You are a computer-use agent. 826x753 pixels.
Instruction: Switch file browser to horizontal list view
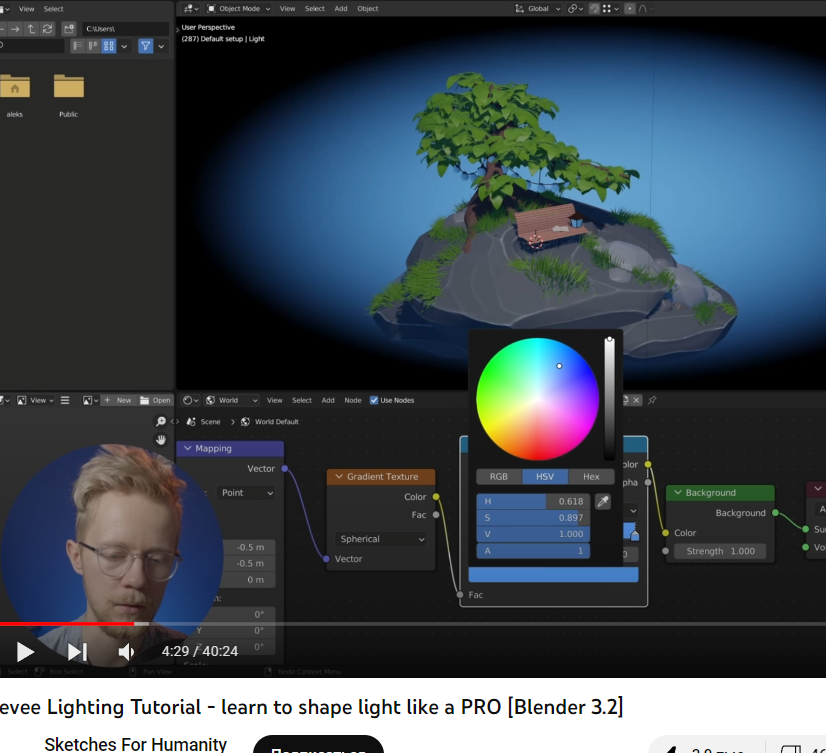(x=93, y=46)
